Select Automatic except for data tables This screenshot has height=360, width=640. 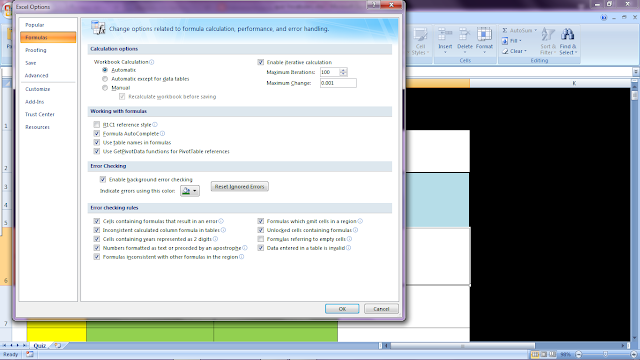tap(105, 79)
